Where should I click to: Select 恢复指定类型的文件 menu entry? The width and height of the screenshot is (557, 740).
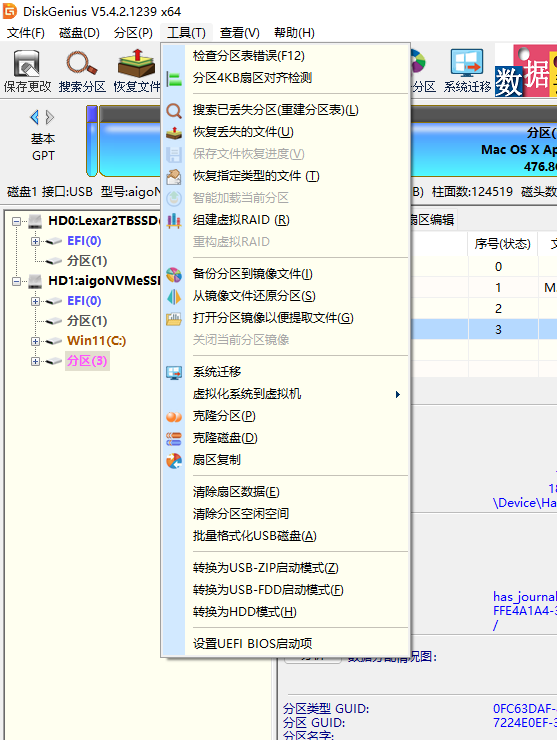tap(285, 176)
